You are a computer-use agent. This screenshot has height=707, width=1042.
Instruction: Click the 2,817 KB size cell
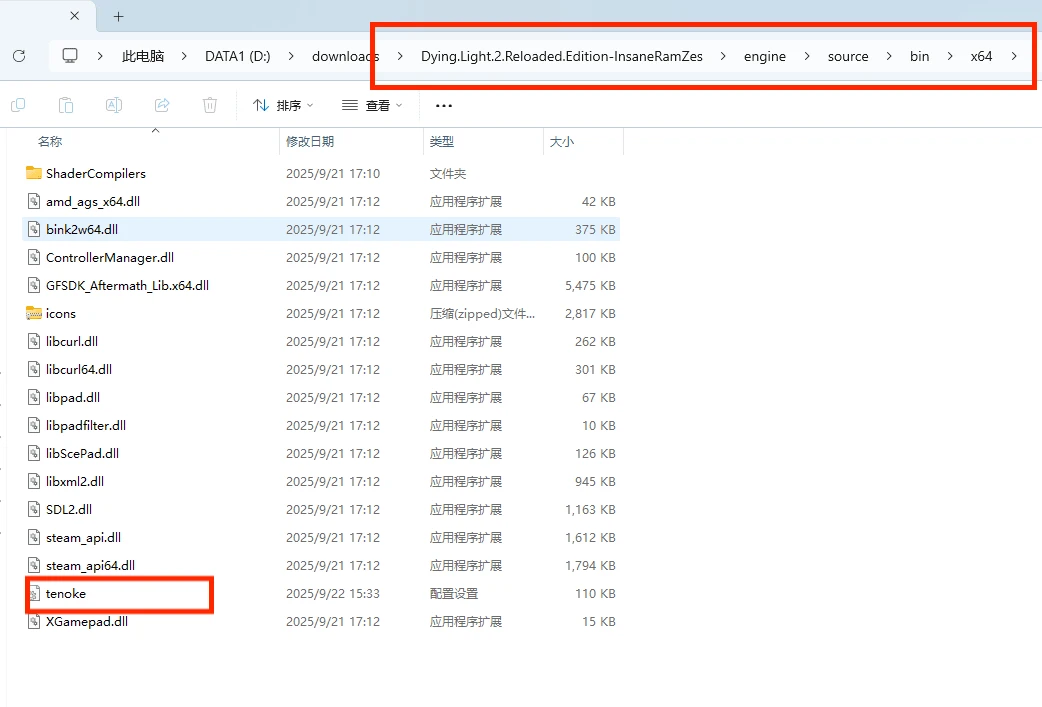click(x=590, y=314)
